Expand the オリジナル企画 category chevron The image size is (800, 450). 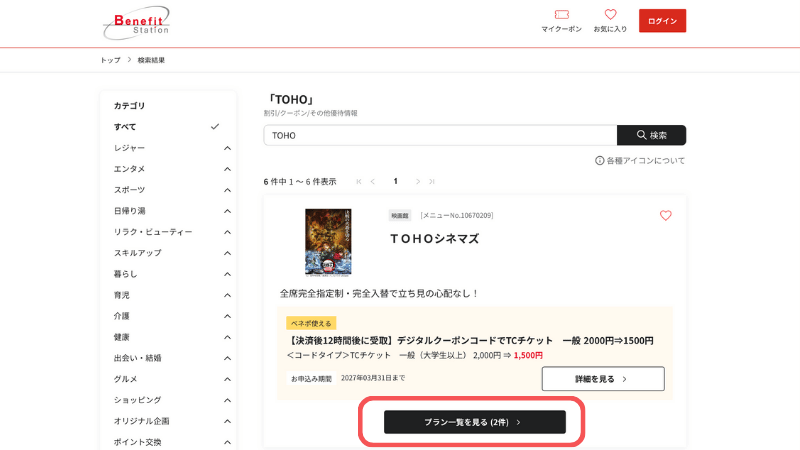(x=228, y=421)
